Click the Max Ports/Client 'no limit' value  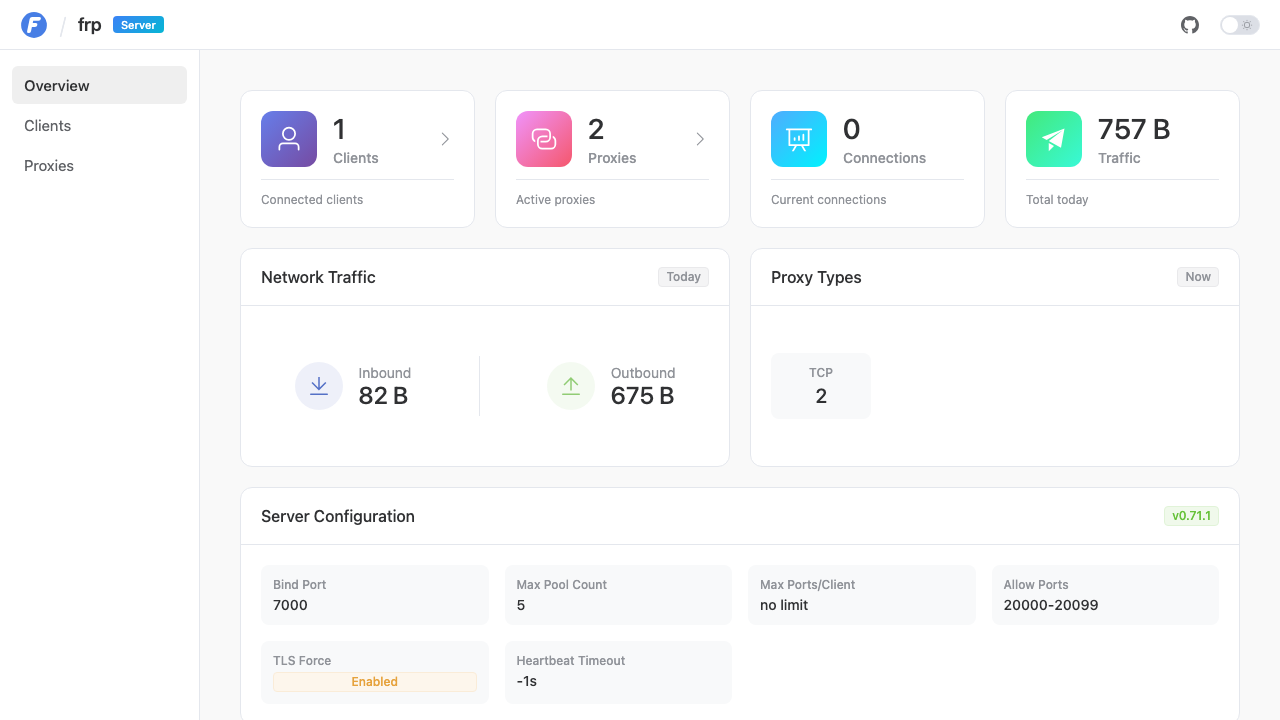click(x=784, y=605)
